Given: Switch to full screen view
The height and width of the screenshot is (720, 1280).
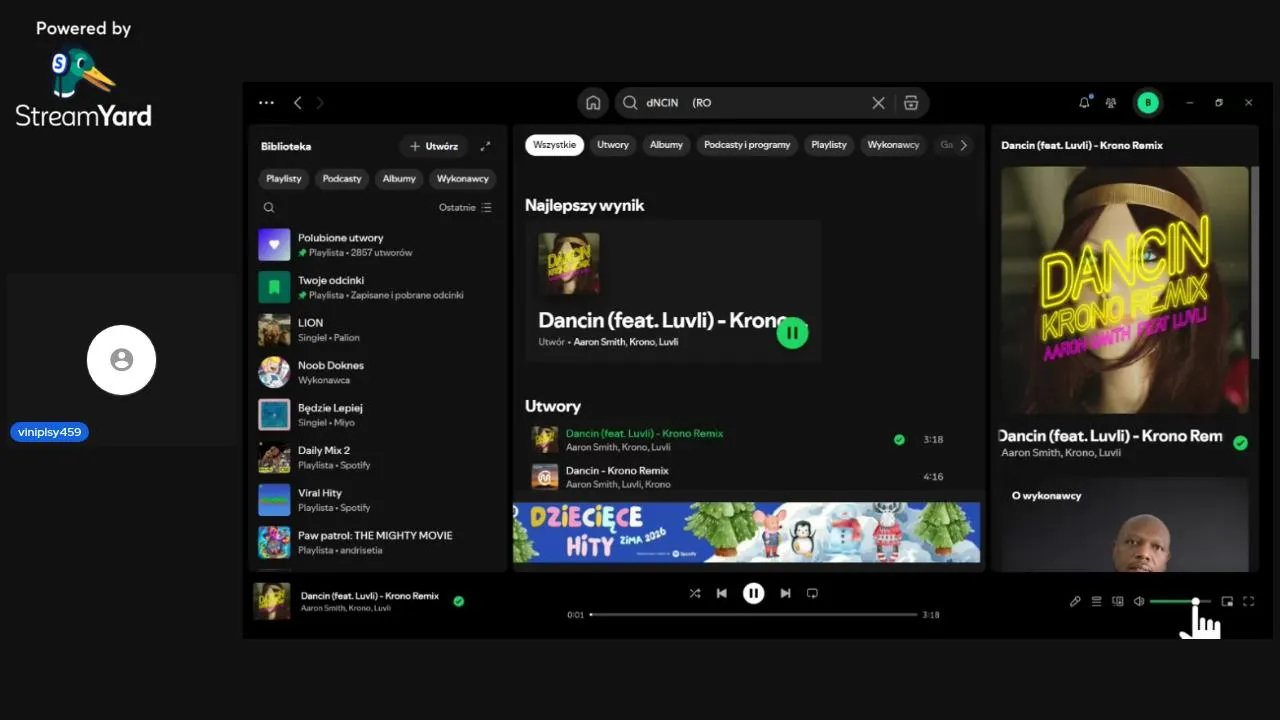Looking at the screenshot, I should pos(1248,601).
